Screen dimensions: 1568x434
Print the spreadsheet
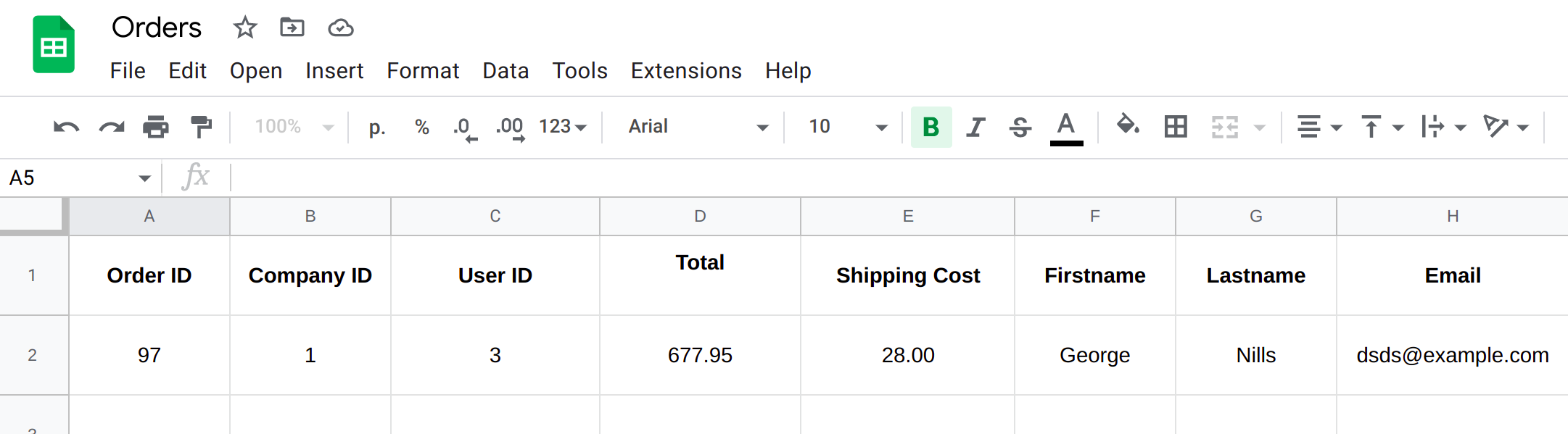[156, 127]
